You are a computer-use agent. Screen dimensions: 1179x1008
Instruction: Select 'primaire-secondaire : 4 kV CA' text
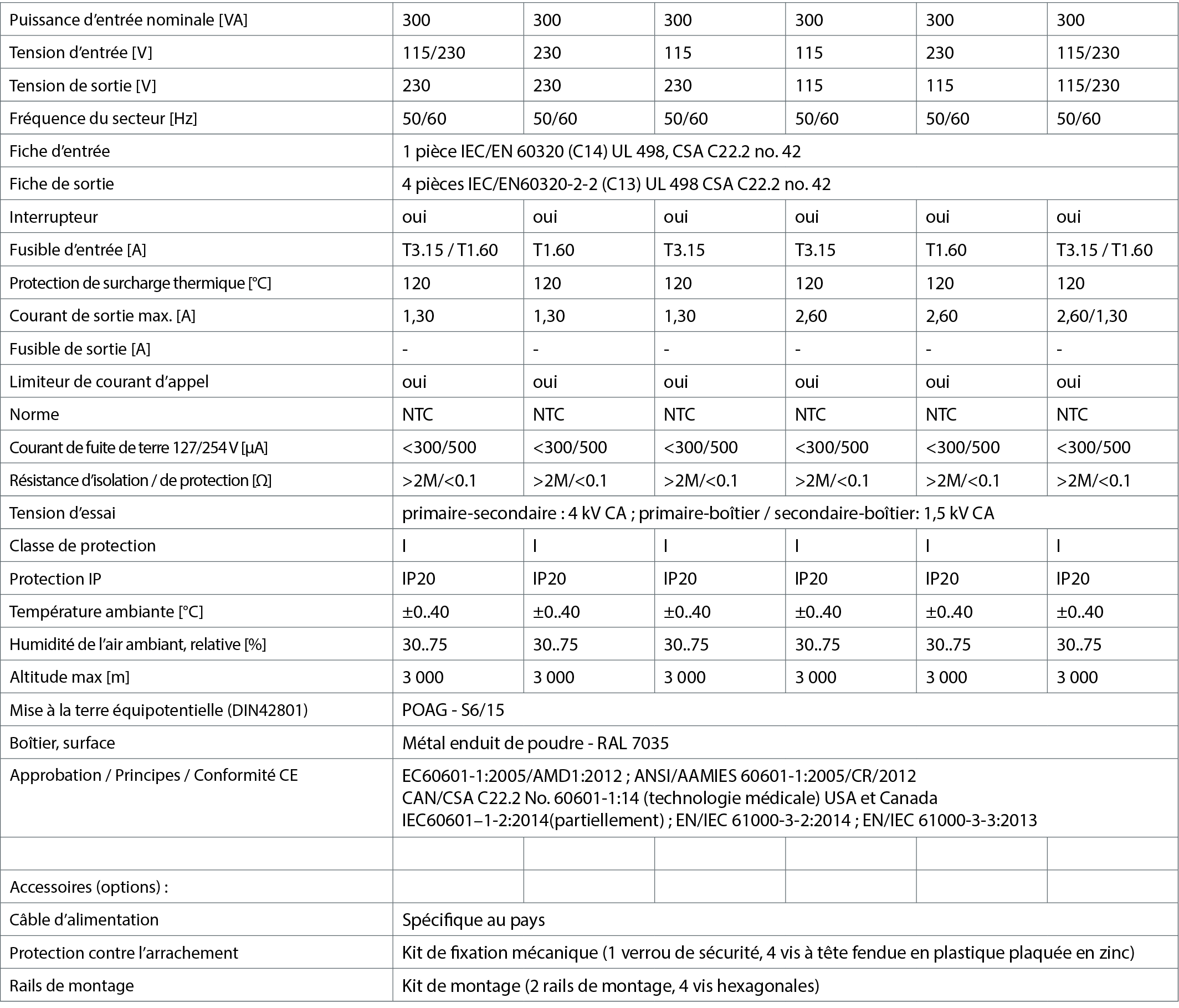514,513
